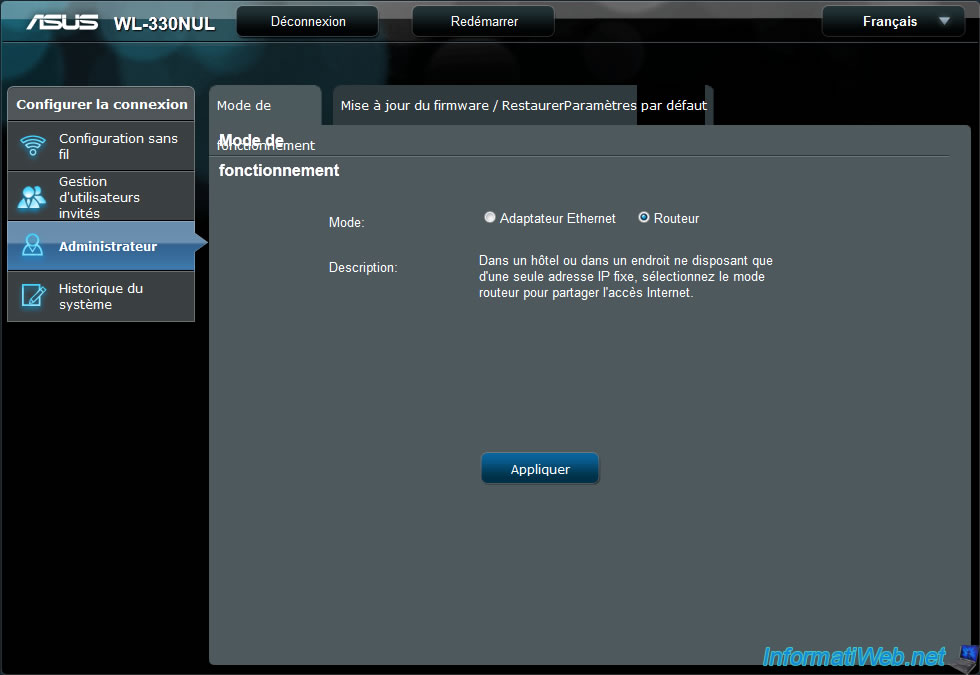980x675 pixels.
Task: Click the Appliquer button
Action: tap(540, 469)
